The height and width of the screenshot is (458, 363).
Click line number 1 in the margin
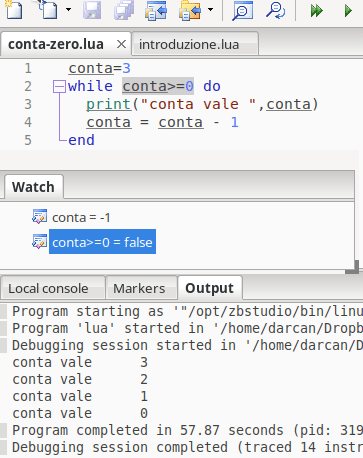pyautogui.click(x=28, y=68)
